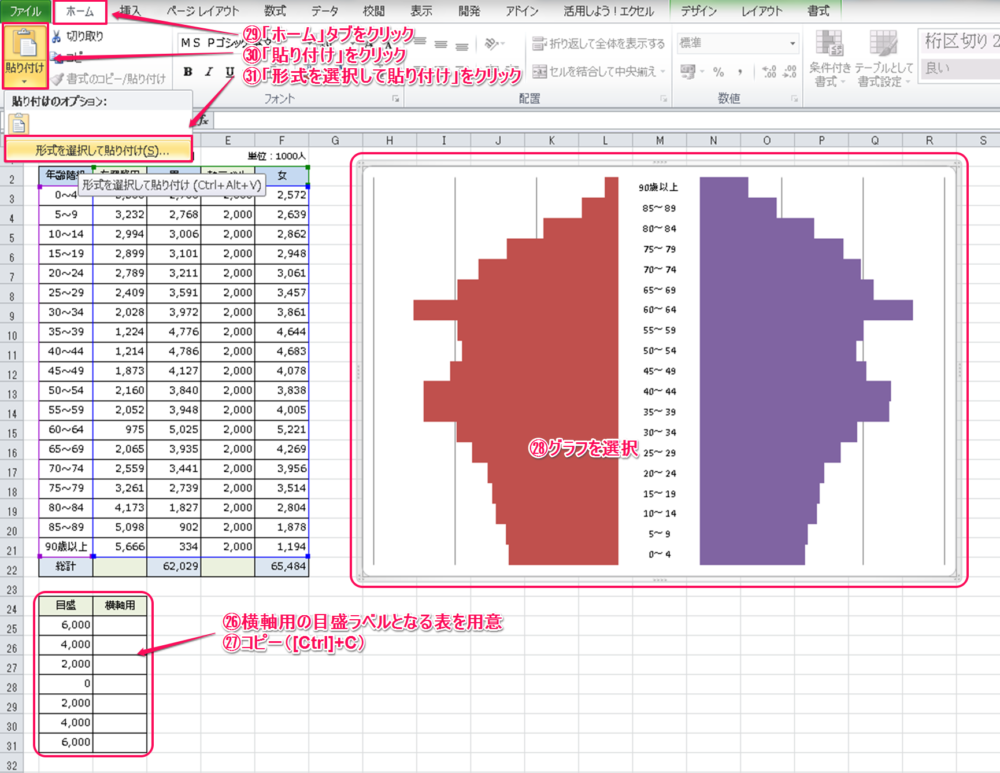Open the フォント group dialog launcher
Screen dimensions: 1000x773
click(399, 99)
